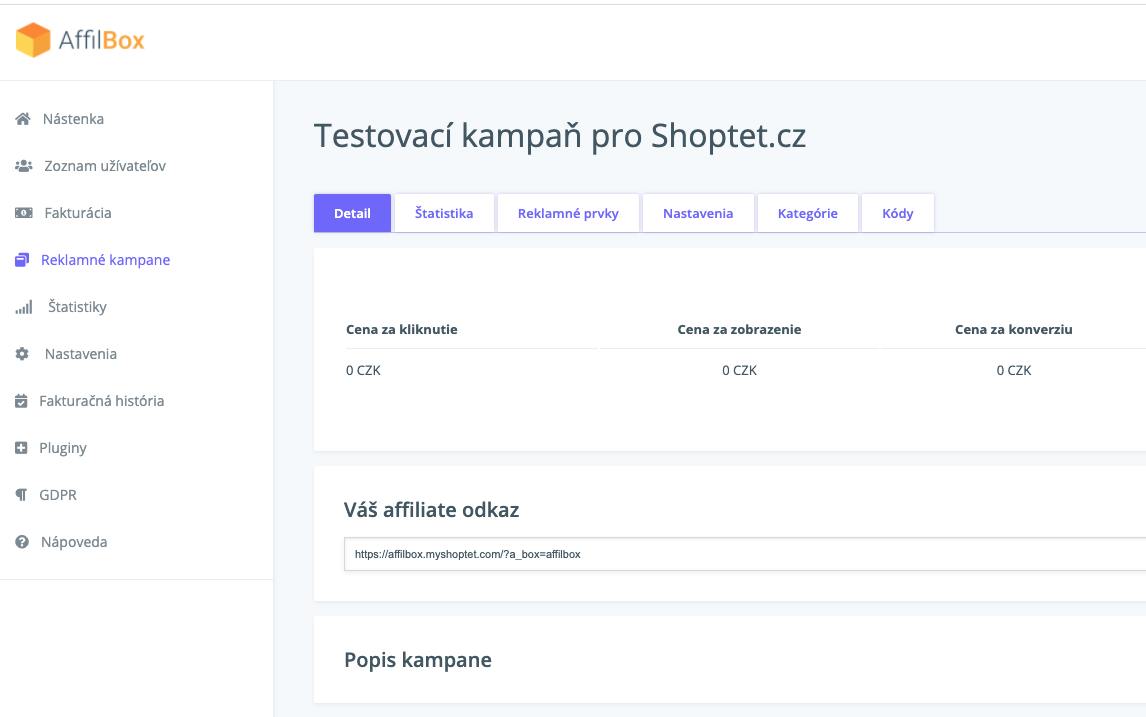Open Nastavenia in the sidebar menu
The width and height of the screenshot is (1146, 717).
click(x=81, y=354)
